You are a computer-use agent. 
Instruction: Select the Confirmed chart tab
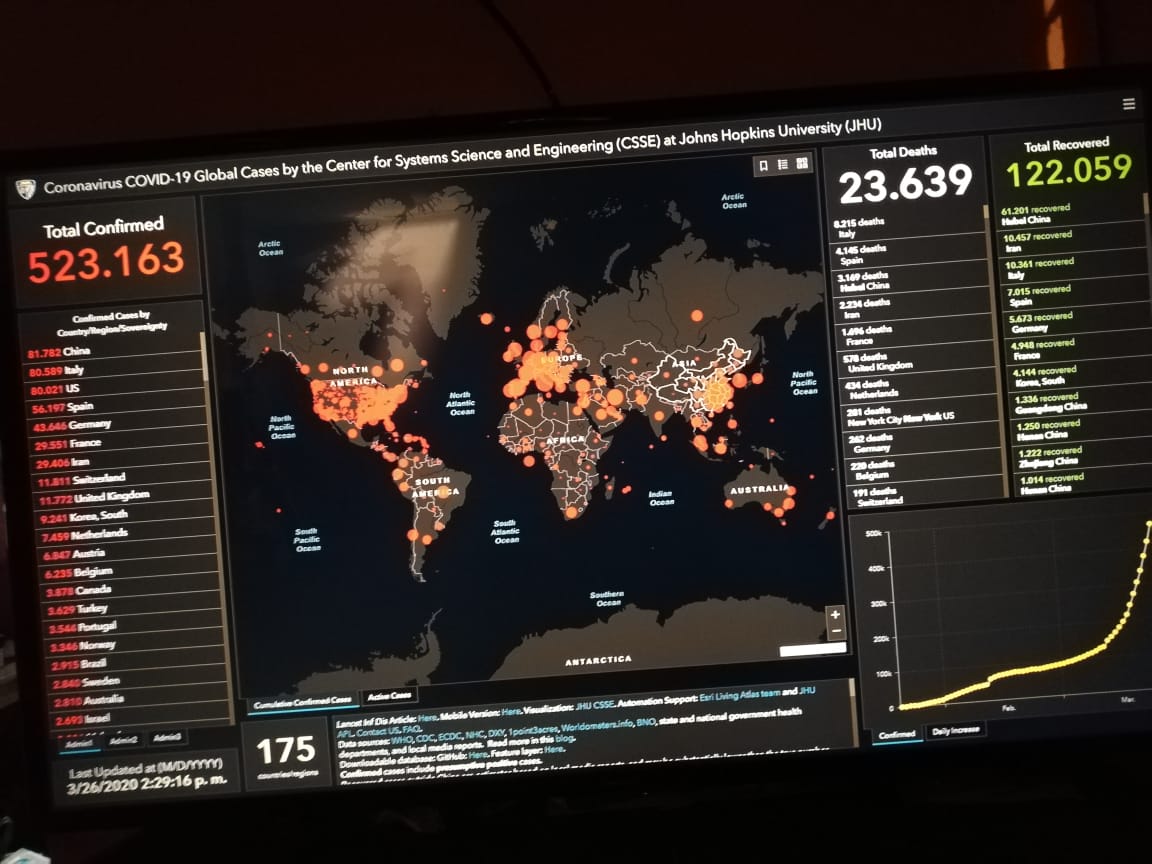pyautogui.click(x=896, y=734)
